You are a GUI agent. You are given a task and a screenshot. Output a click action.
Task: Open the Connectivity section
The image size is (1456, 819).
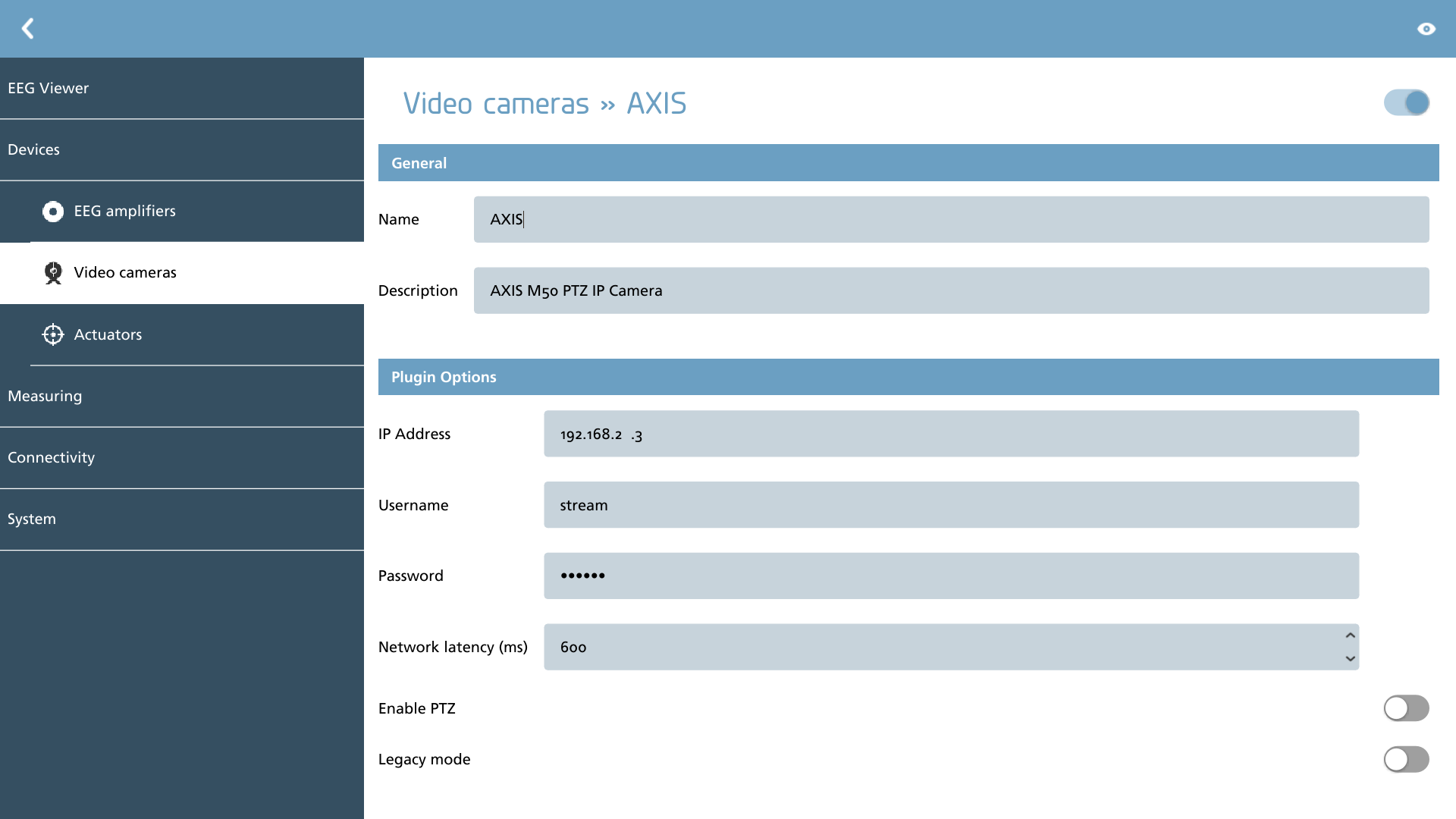click(182, 457)
